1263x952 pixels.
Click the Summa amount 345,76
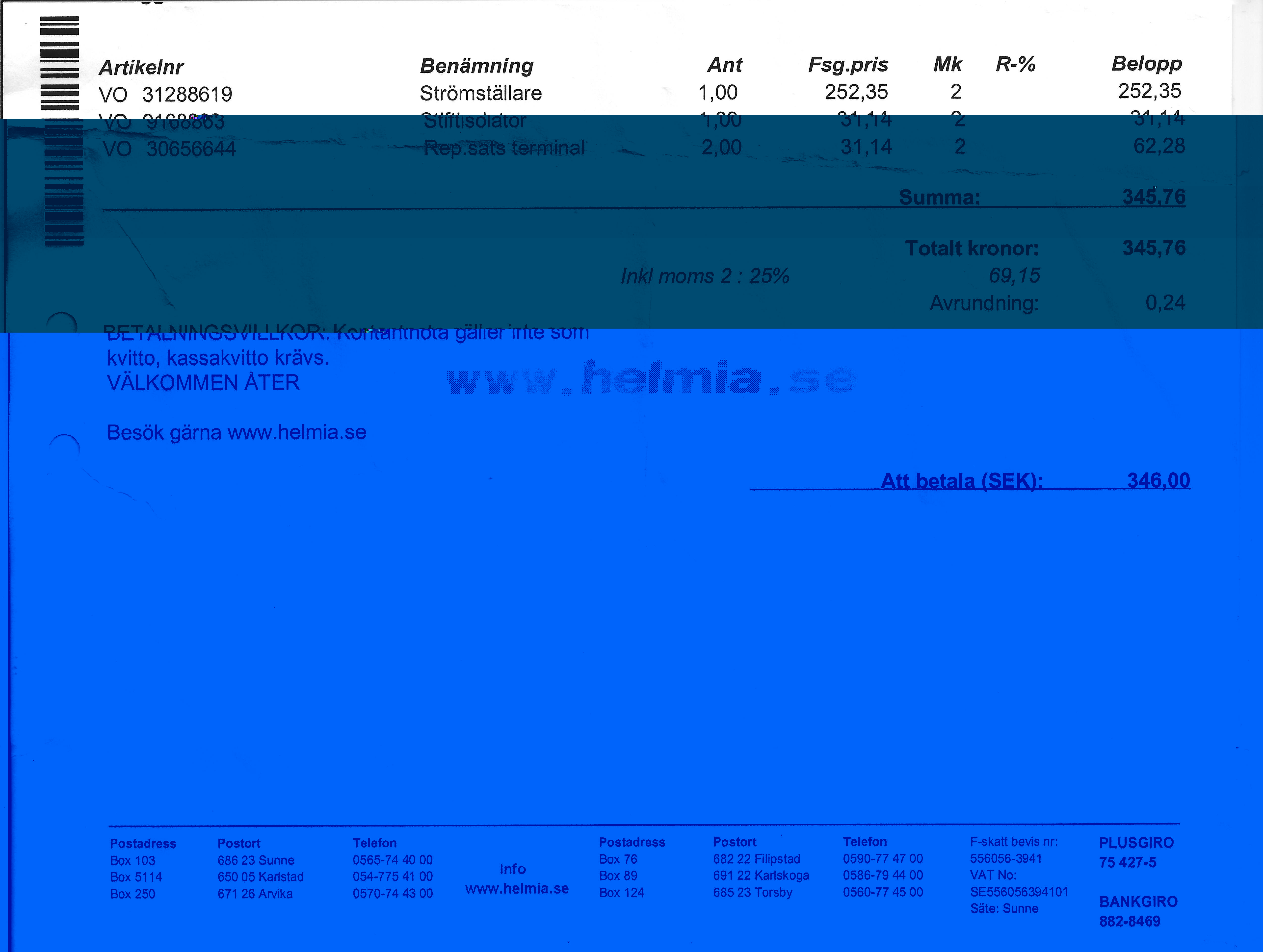[1154, 197]
